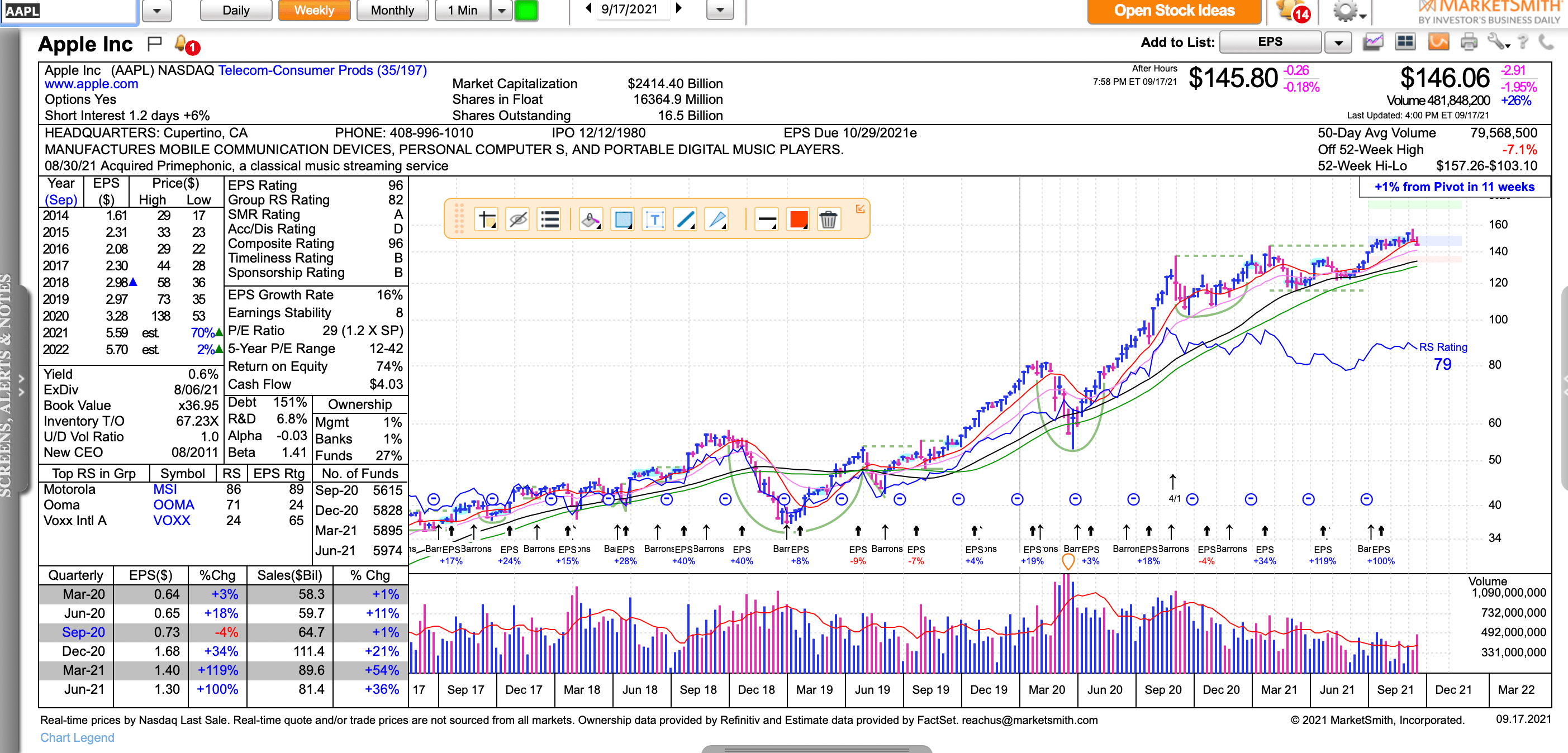Click the EPS +119% earnings marker
Screen dimensions: 1568x753
pos(1322,555)
